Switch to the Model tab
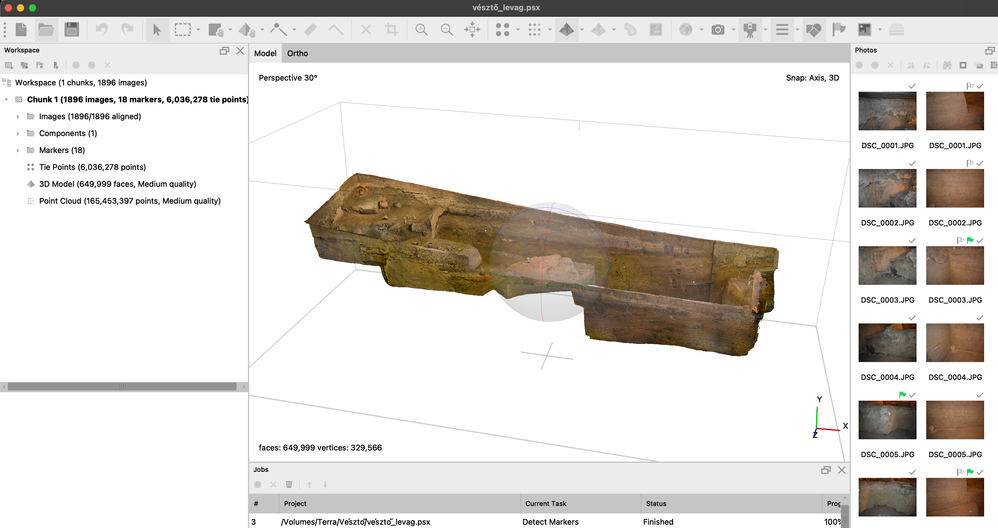The image size is (998, 528). pos(265,53)
